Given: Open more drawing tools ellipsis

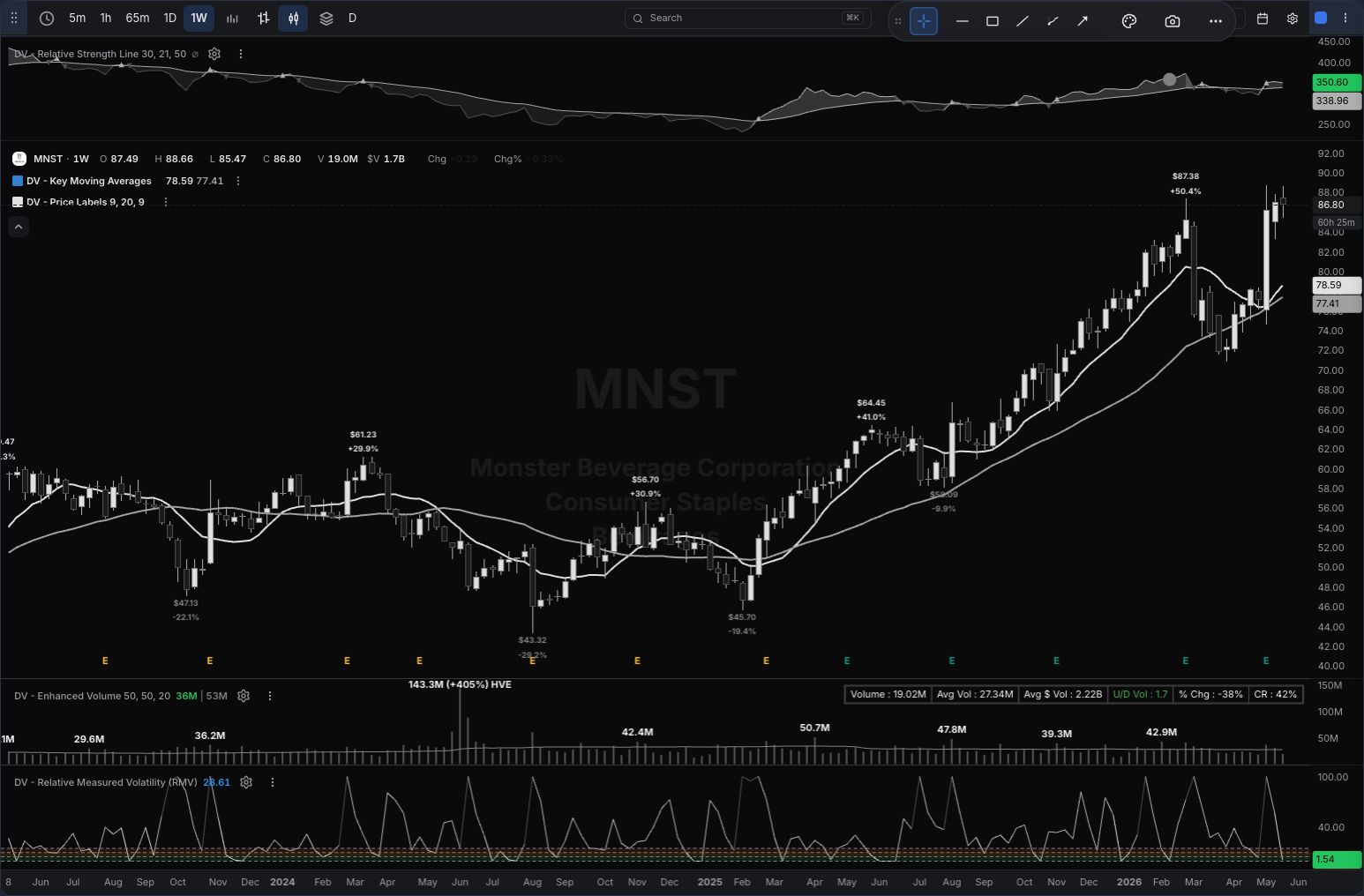Looking at the screenshot, I should 1216,20.
